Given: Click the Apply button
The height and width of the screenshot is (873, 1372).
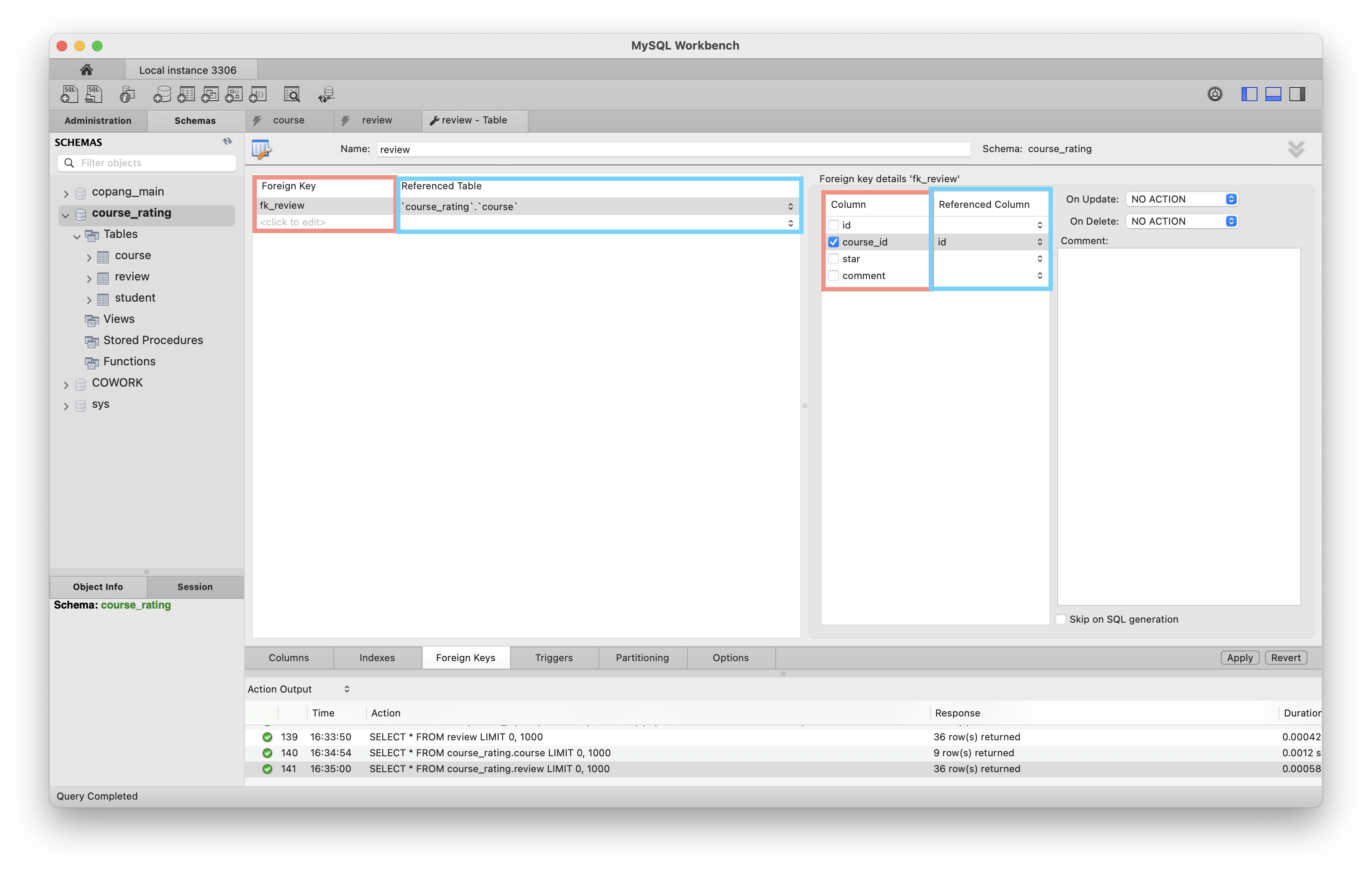Looking at the screenshot, I should click(x=1239, y=658).
